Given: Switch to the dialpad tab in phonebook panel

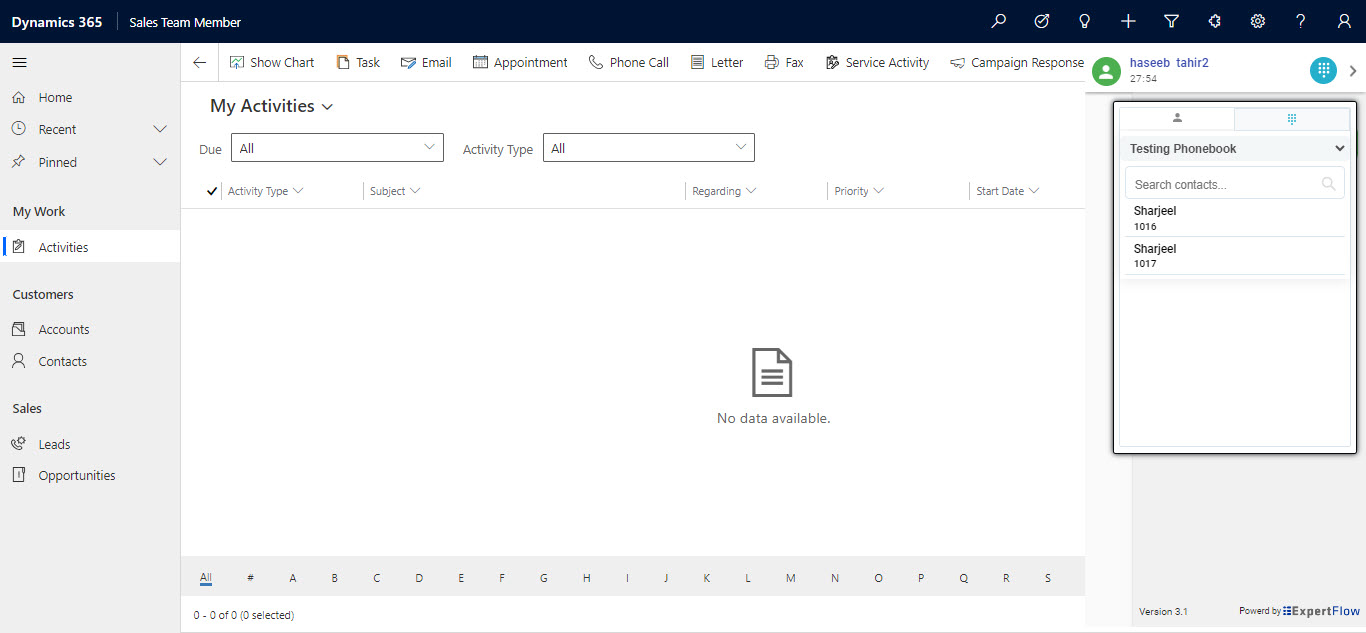Looking at the screenshot, I should pyautogui.click(x=1291, y=118).
